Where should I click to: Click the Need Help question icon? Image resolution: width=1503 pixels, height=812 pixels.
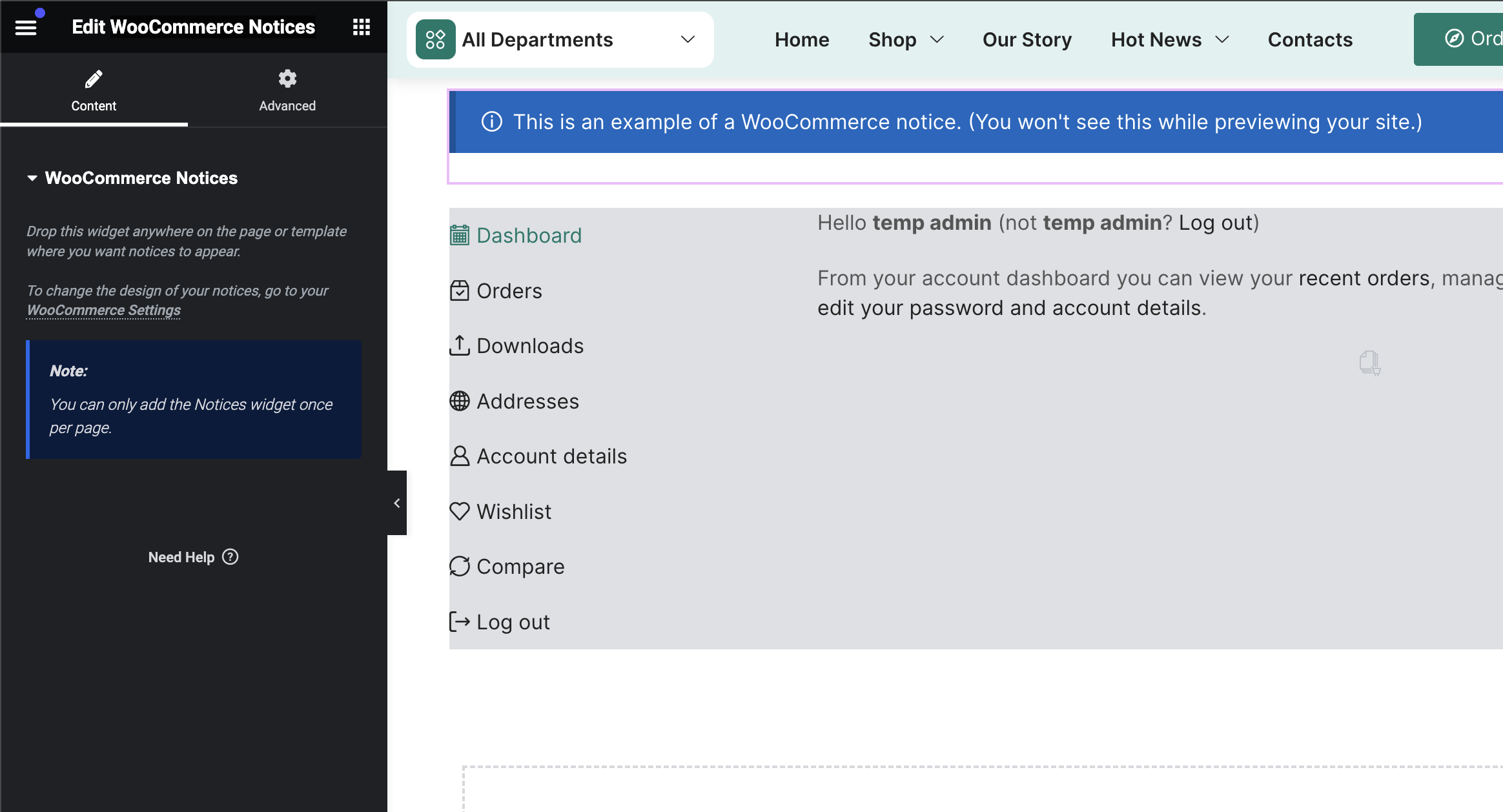[x=230, y=557]
